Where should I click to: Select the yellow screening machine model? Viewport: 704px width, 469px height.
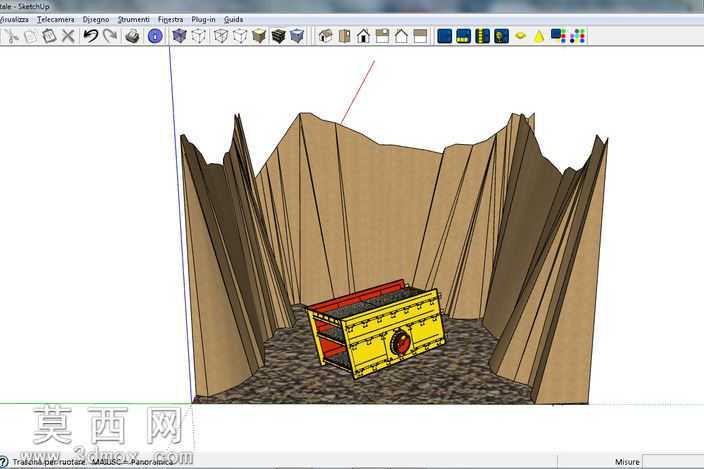click(376, 329)
